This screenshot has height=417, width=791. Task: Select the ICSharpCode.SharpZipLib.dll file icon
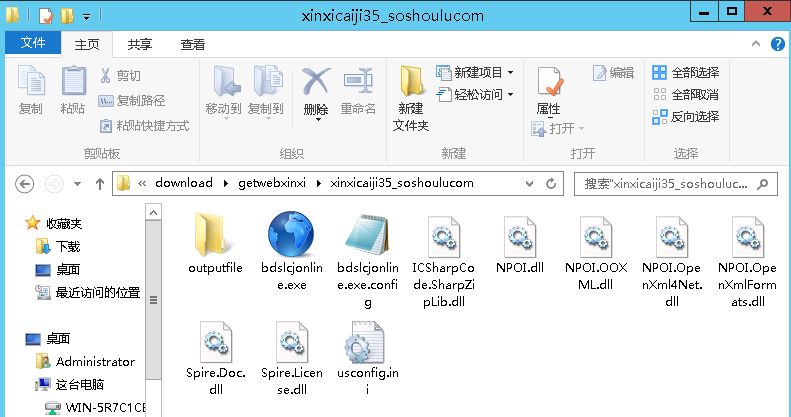point(443,236)
